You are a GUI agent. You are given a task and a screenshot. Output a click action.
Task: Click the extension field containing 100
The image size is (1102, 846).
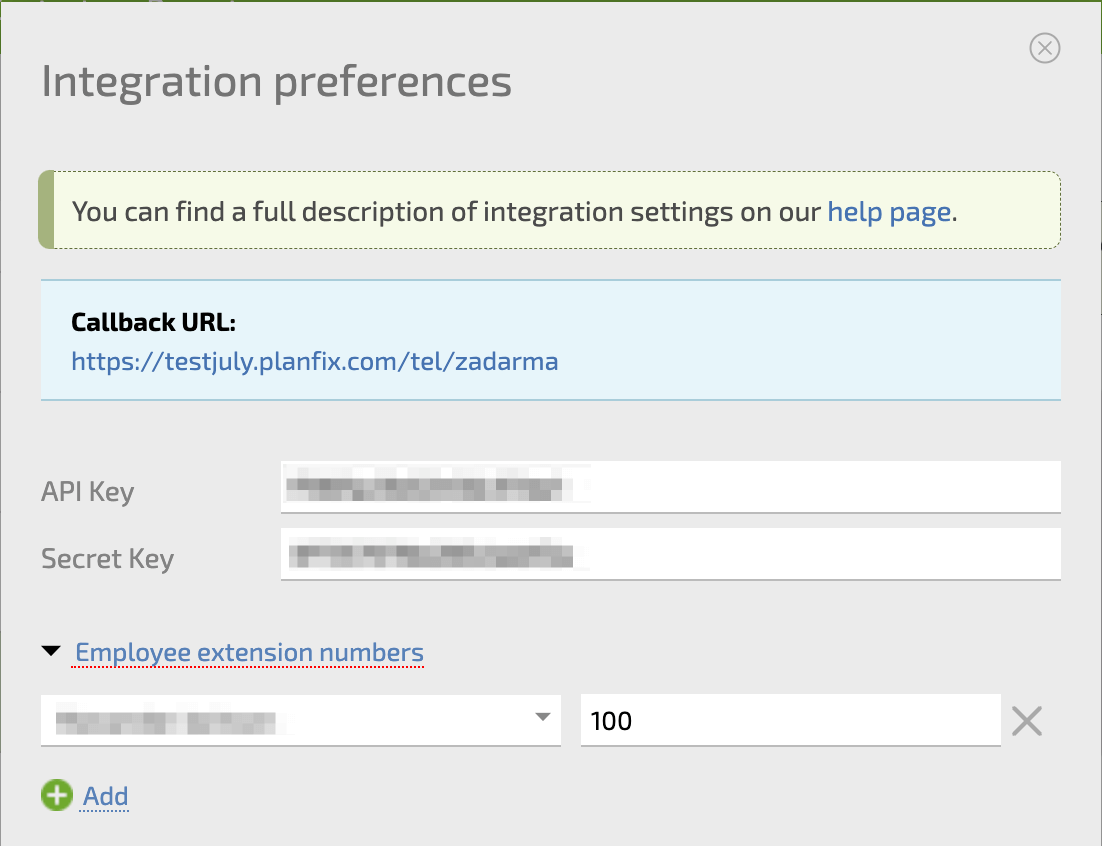click(790, 720)
